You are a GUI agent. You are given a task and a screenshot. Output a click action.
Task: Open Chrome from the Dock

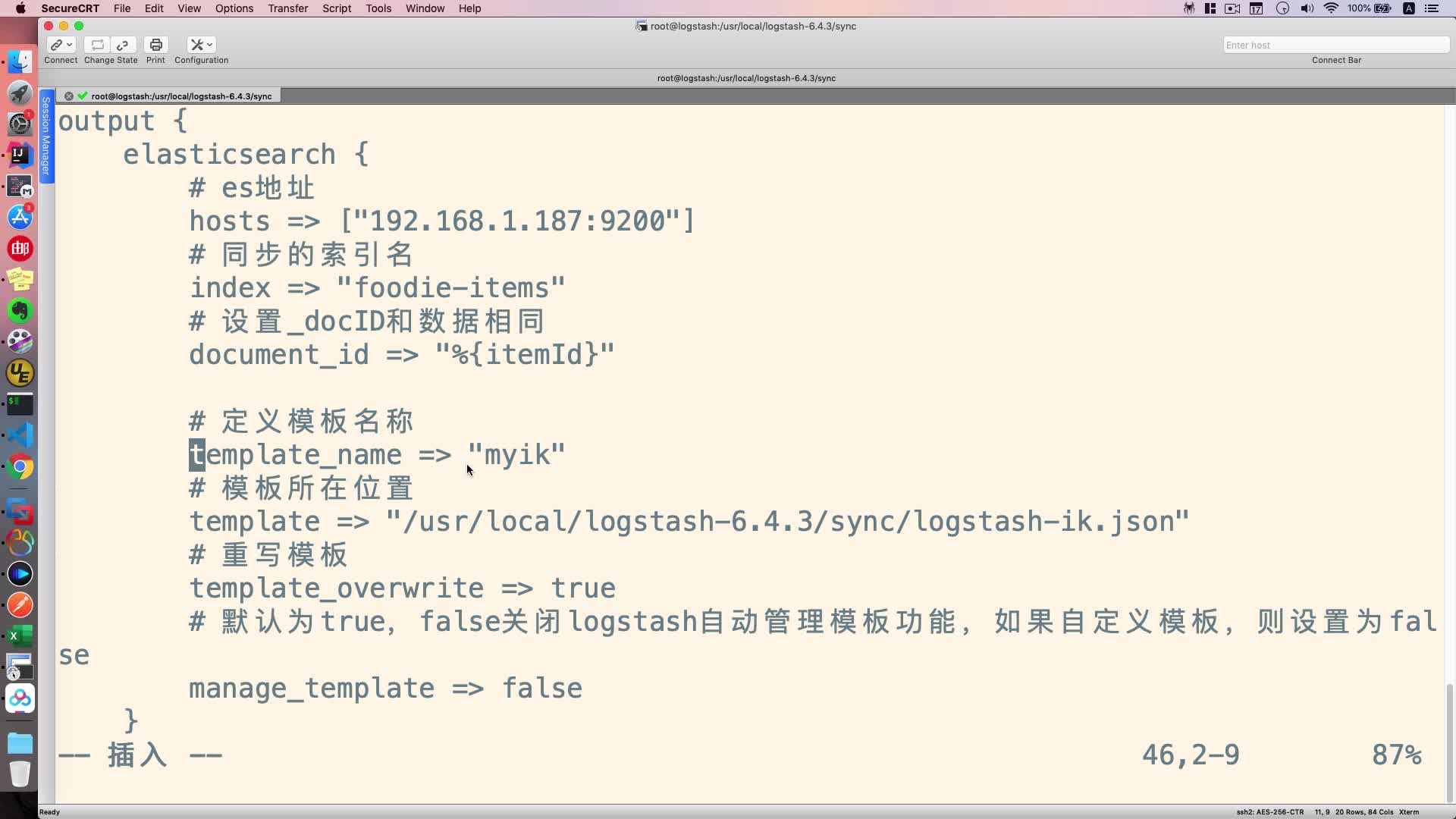(20, 467)
